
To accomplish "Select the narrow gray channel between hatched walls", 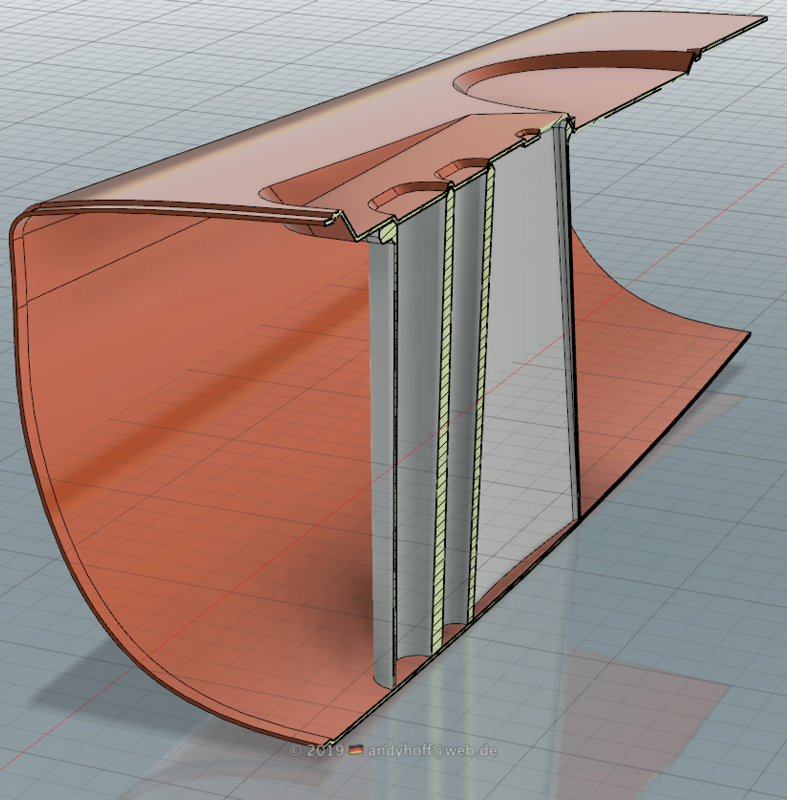I will pyautogui.click(x=461, y=400).
